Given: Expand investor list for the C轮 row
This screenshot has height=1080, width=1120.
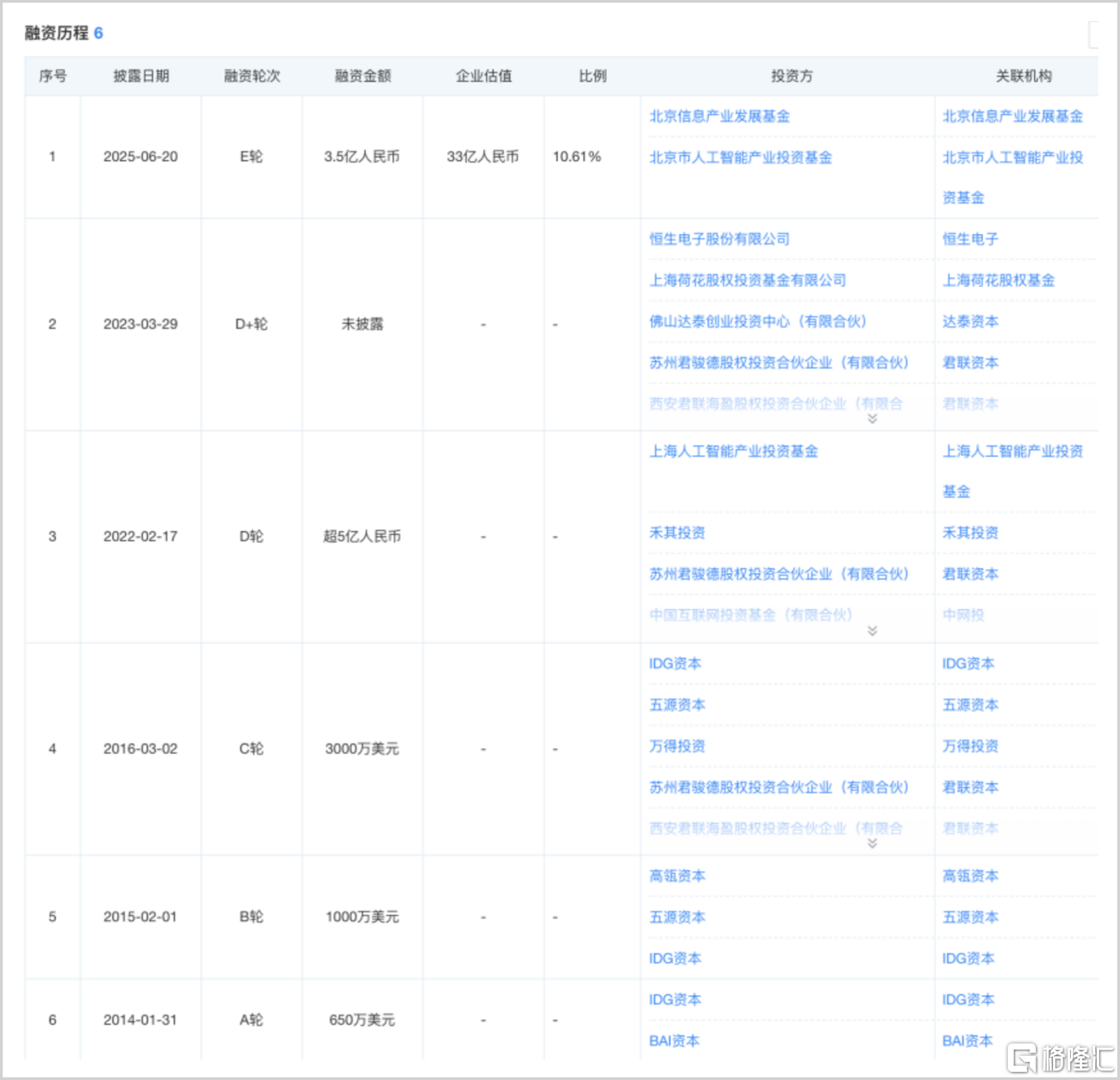Looking at the screenshot, I should click(872, 844).
